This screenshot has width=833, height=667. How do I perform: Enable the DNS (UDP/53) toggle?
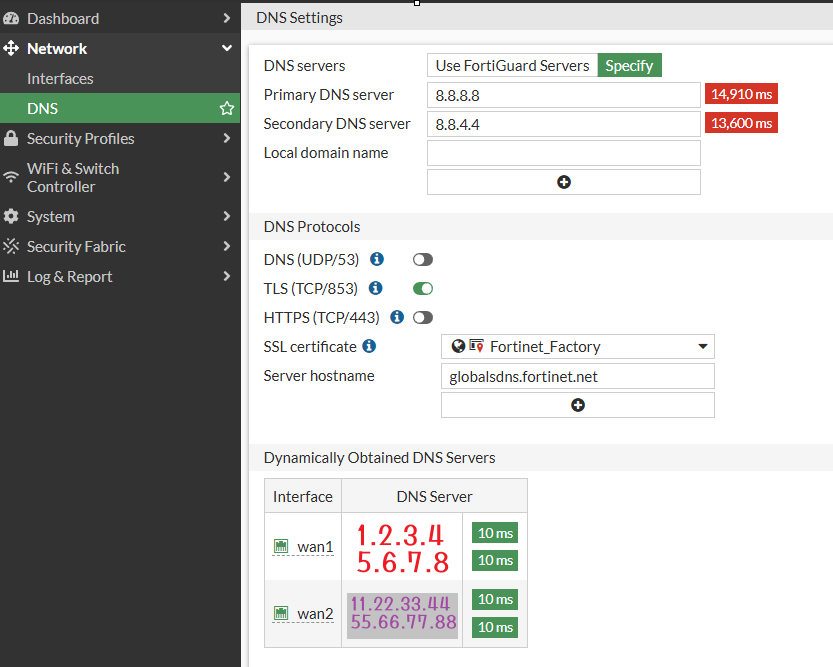(x=423, y=260)
